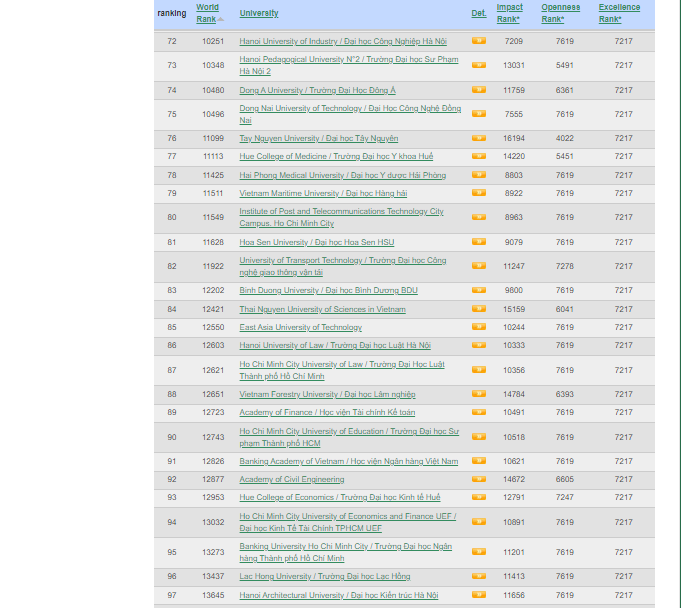
Task: Open details icon for Dong Nai University of Technology
Action: [x=479, y=114]
